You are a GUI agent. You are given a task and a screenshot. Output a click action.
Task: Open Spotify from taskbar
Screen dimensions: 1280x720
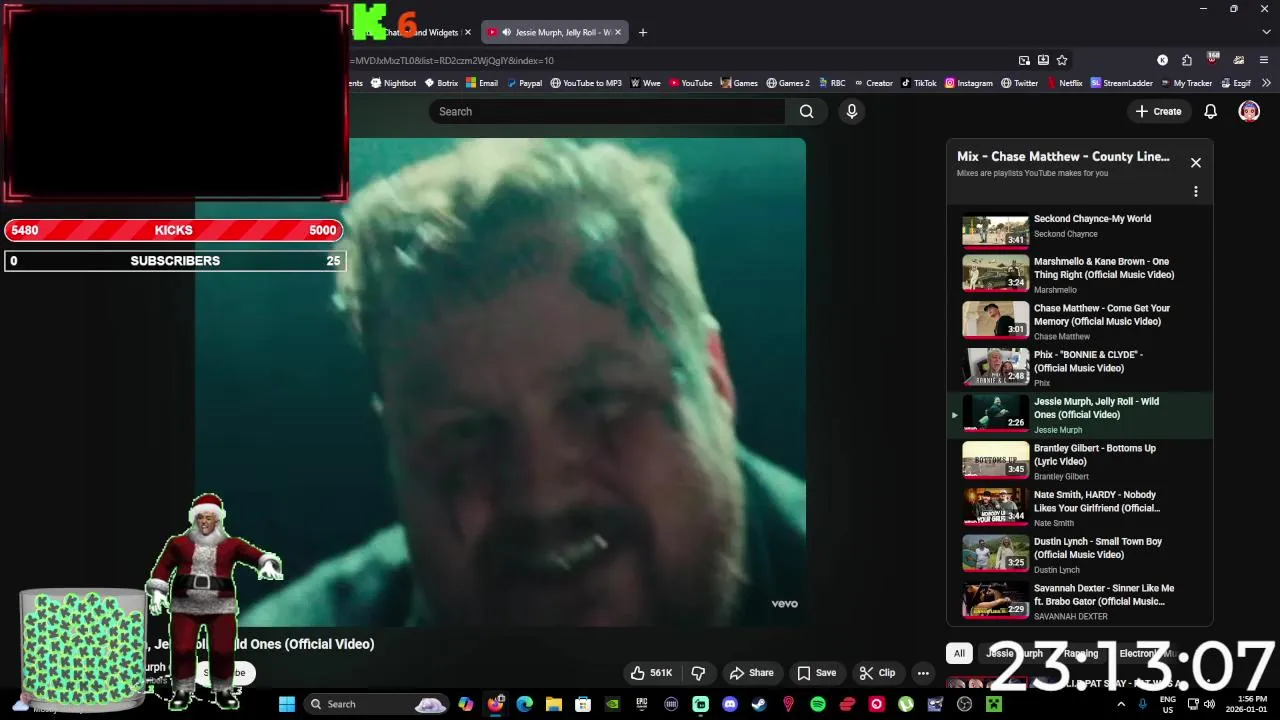(818, 704)
